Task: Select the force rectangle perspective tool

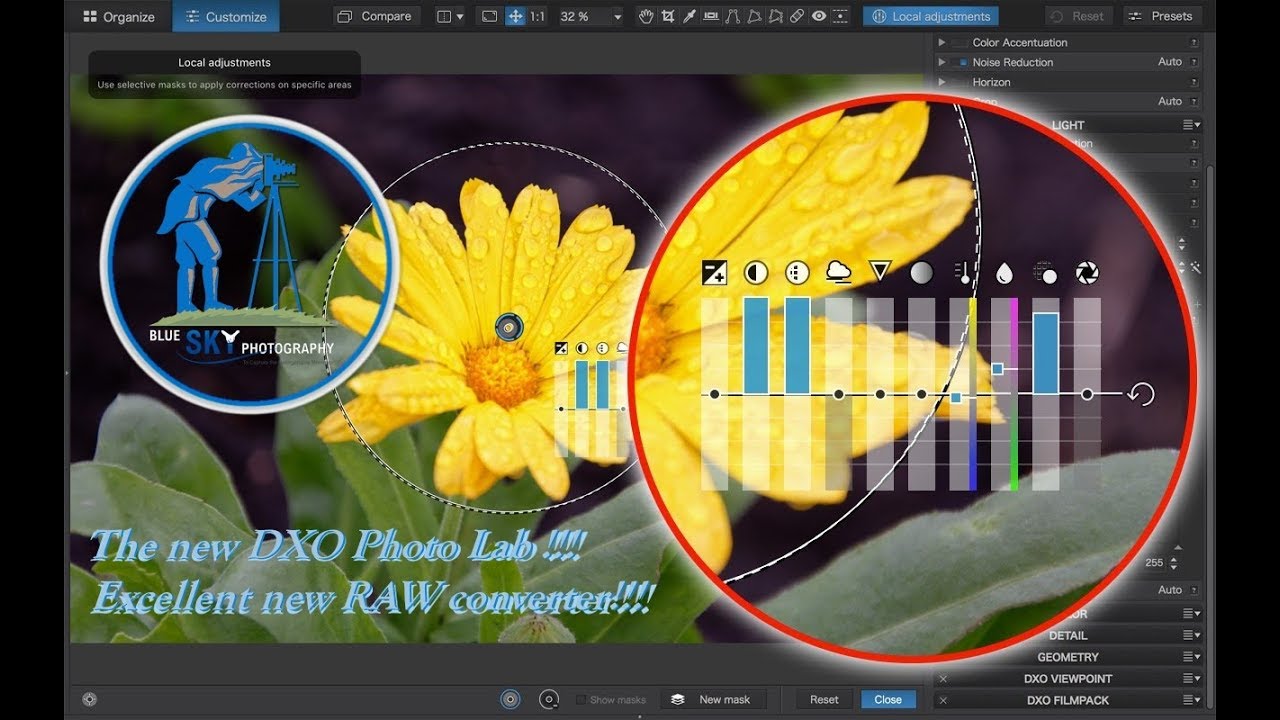Action: click(x=754, y=16)
